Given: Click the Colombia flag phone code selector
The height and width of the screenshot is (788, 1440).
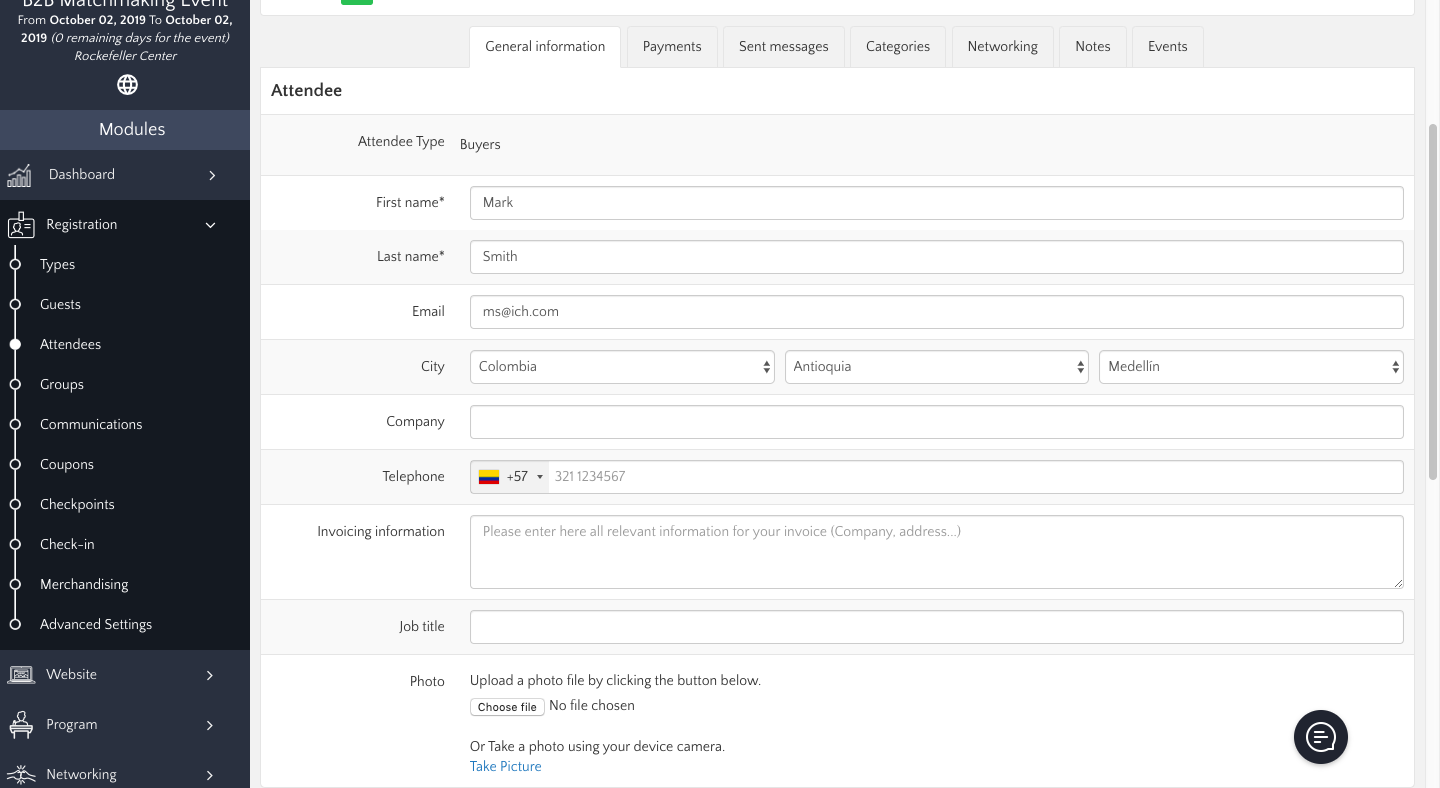Looking at the screenshot, I should tap(510, 477).
